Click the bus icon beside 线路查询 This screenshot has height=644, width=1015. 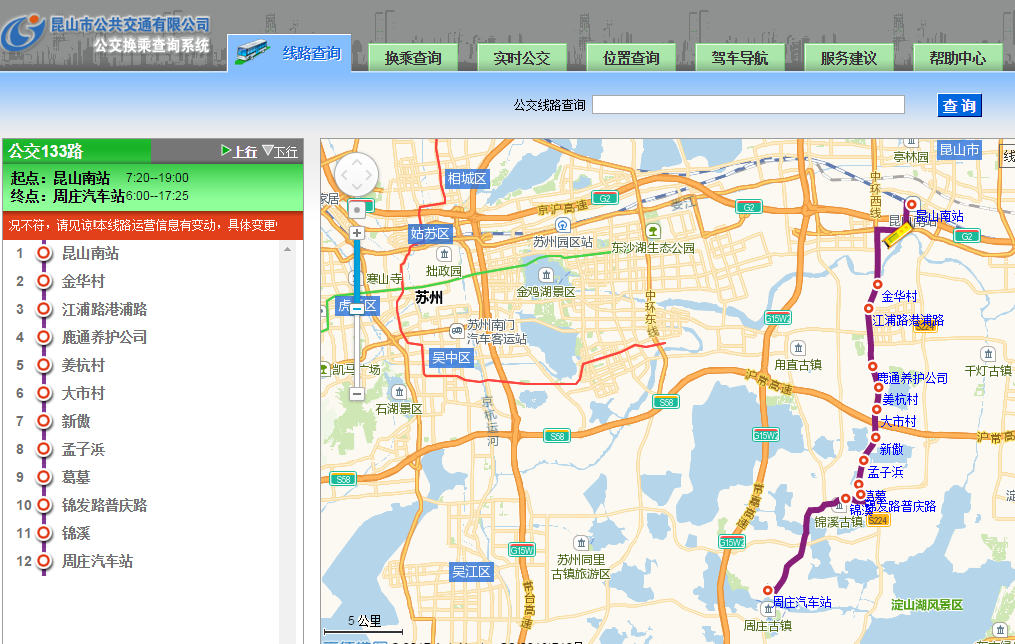point(252,53)
